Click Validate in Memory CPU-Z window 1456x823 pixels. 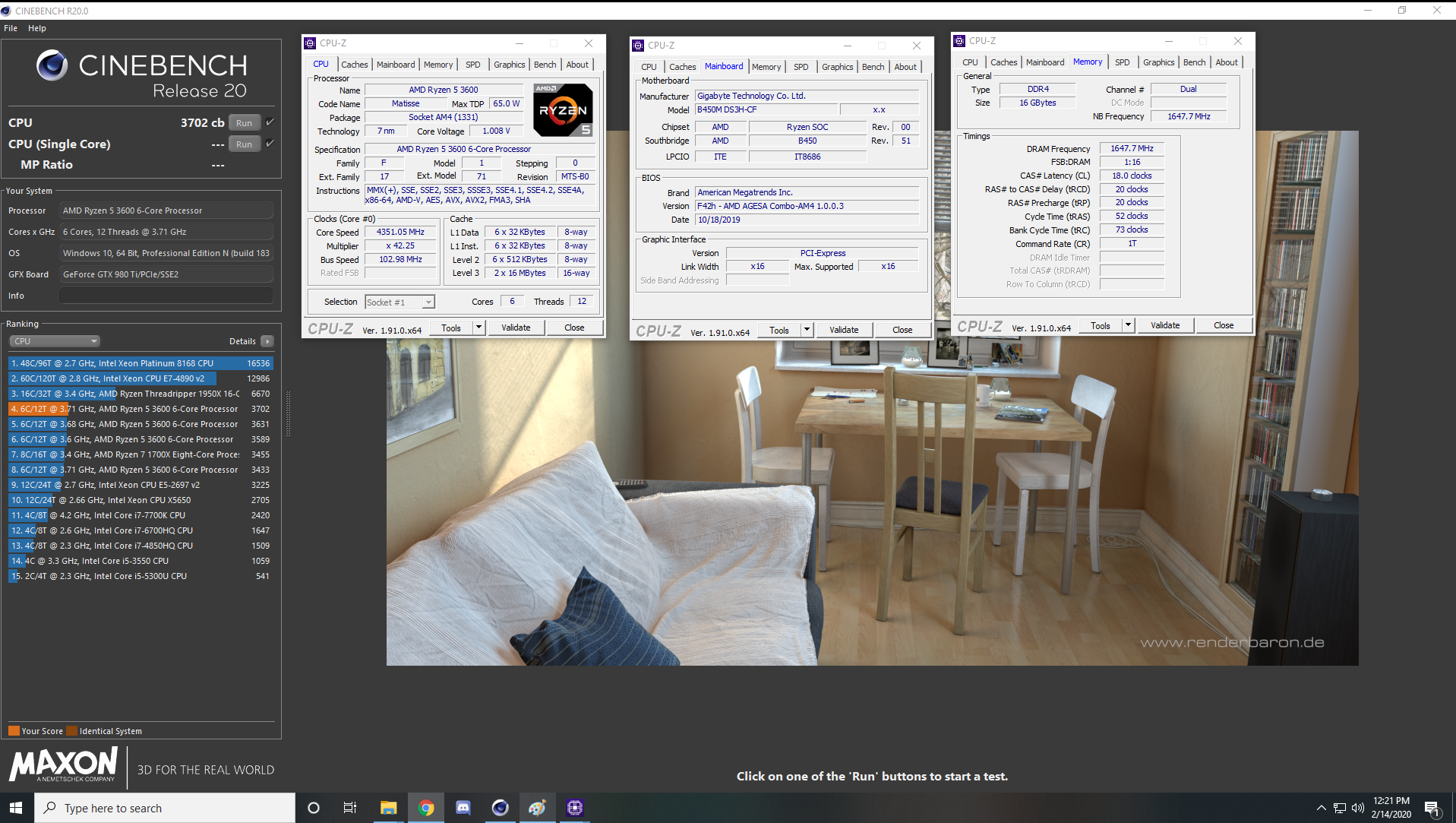1165,325
